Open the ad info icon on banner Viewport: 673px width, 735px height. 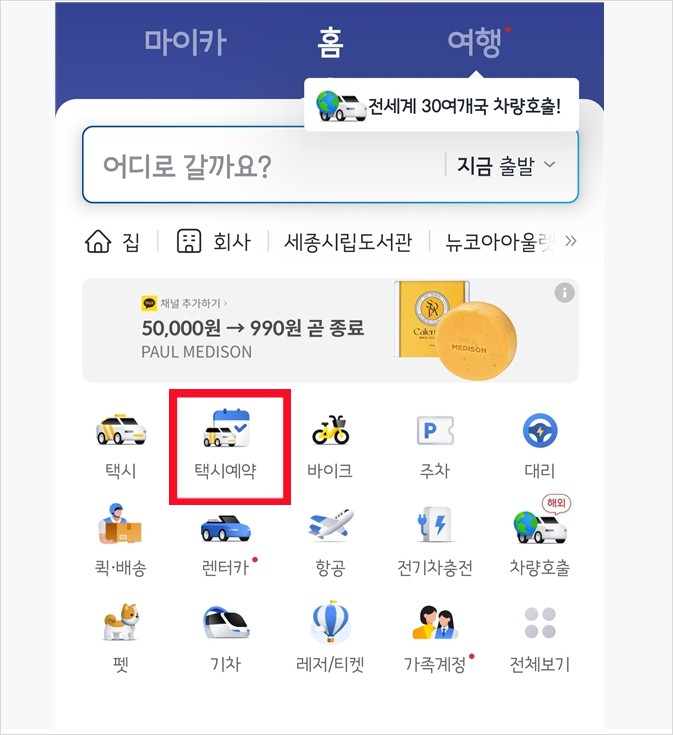tap(564, 293)
